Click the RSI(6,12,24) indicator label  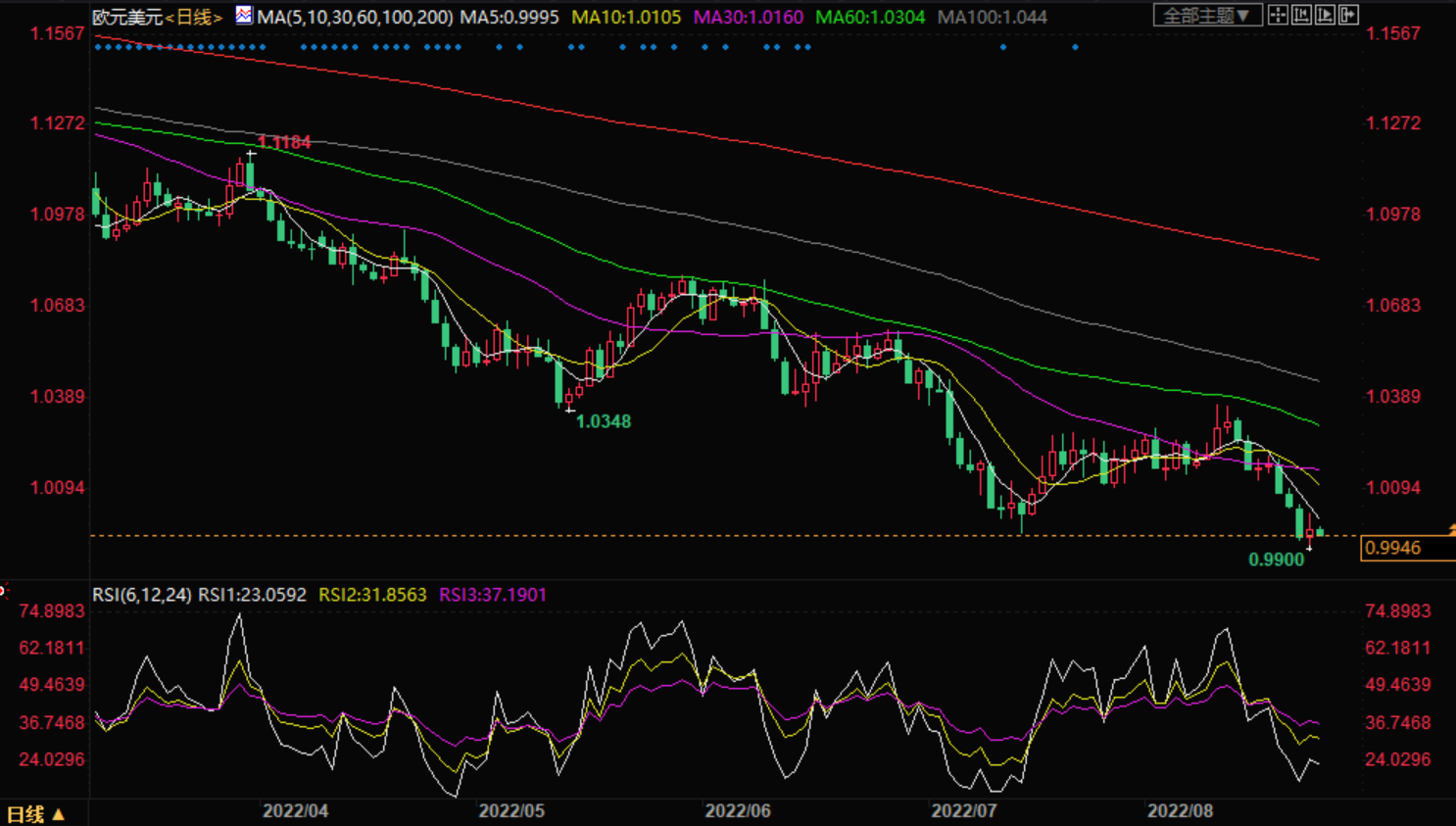142,595
